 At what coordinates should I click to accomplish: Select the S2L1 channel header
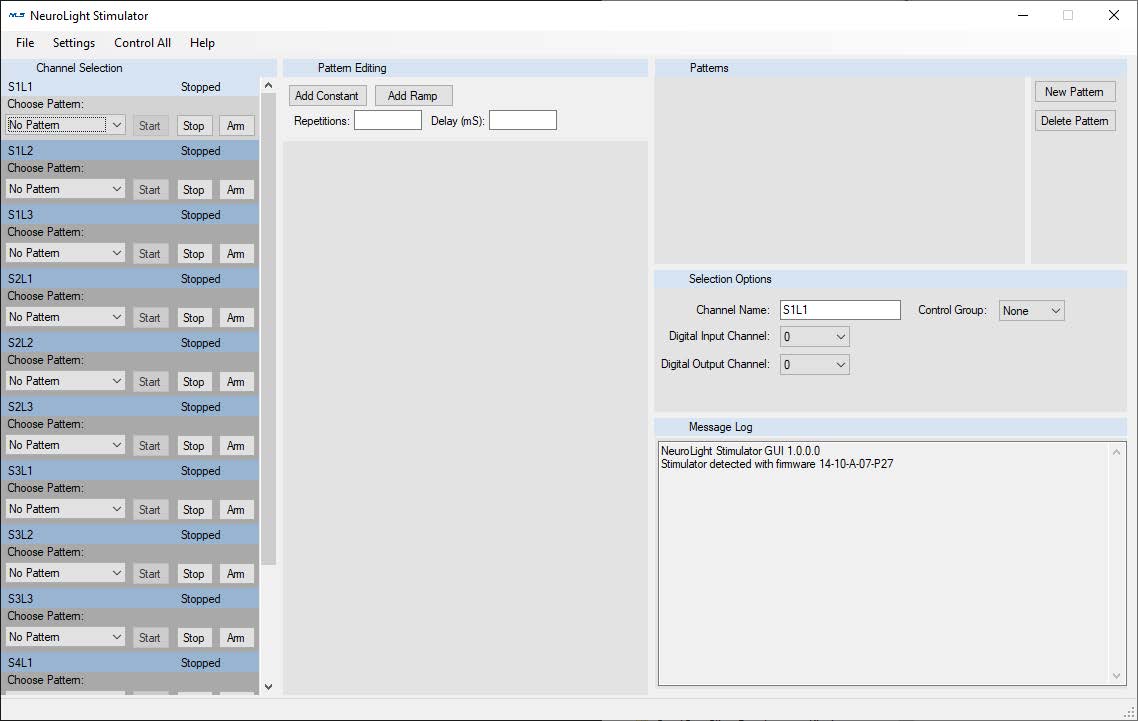coord(130,279)
